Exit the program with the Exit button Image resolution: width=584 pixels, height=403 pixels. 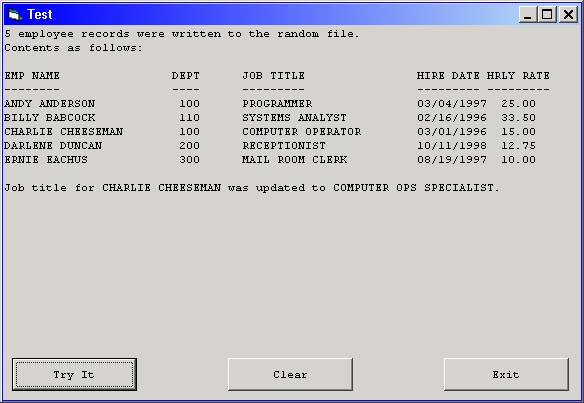point(506,374)
